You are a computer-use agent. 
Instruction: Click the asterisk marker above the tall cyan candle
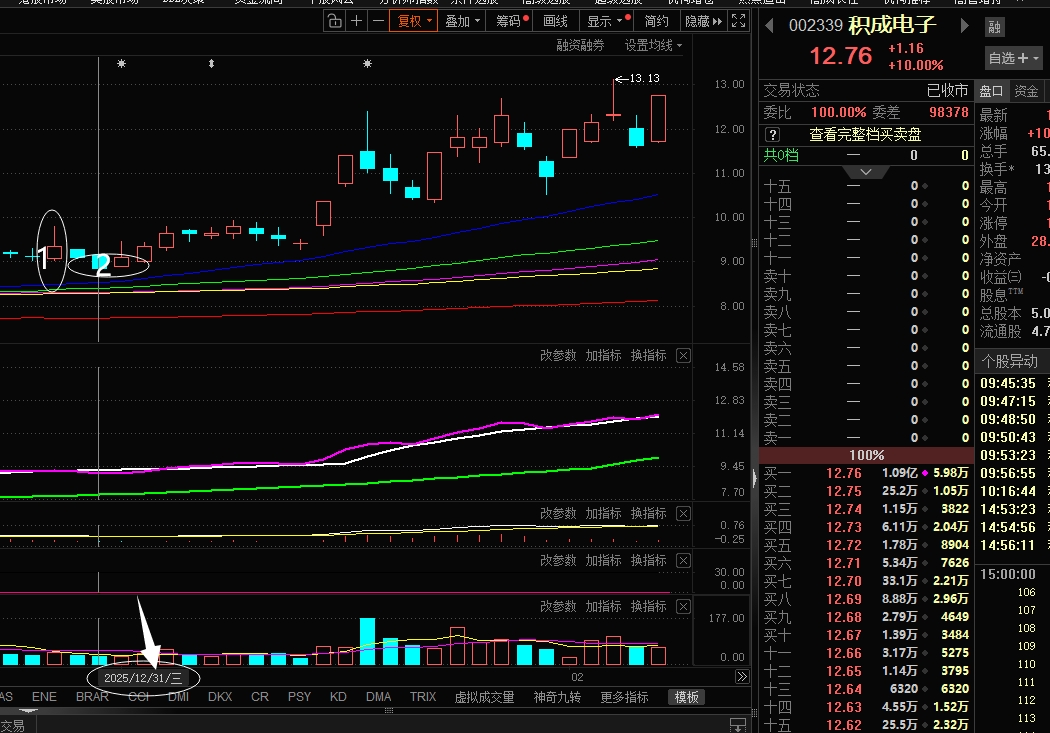pyautogui.click(x=367, y=64)
